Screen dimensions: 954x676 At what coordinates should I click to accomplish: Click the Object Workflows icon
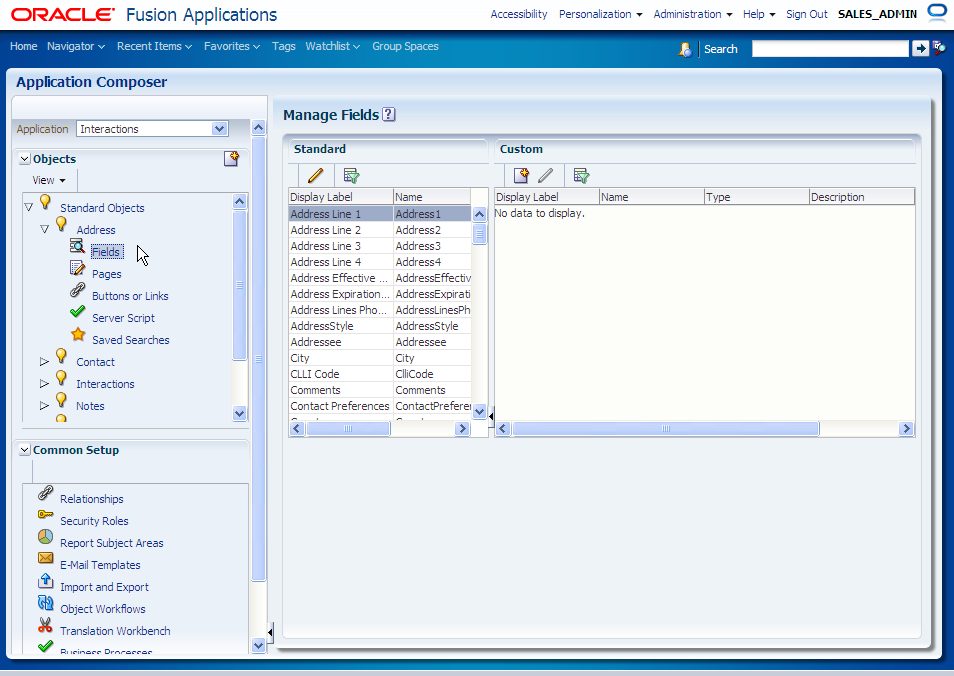[46, 602]
